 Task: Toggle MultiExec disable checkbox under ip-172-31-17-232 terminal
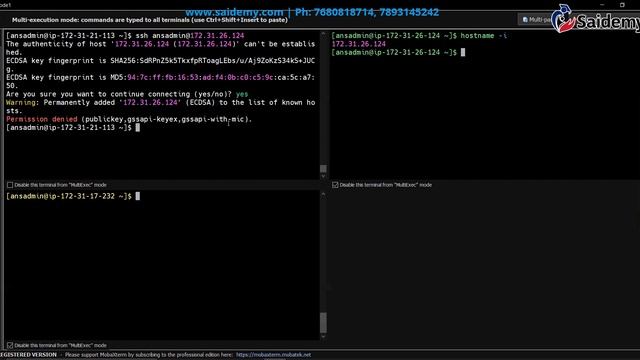point(10,345)
